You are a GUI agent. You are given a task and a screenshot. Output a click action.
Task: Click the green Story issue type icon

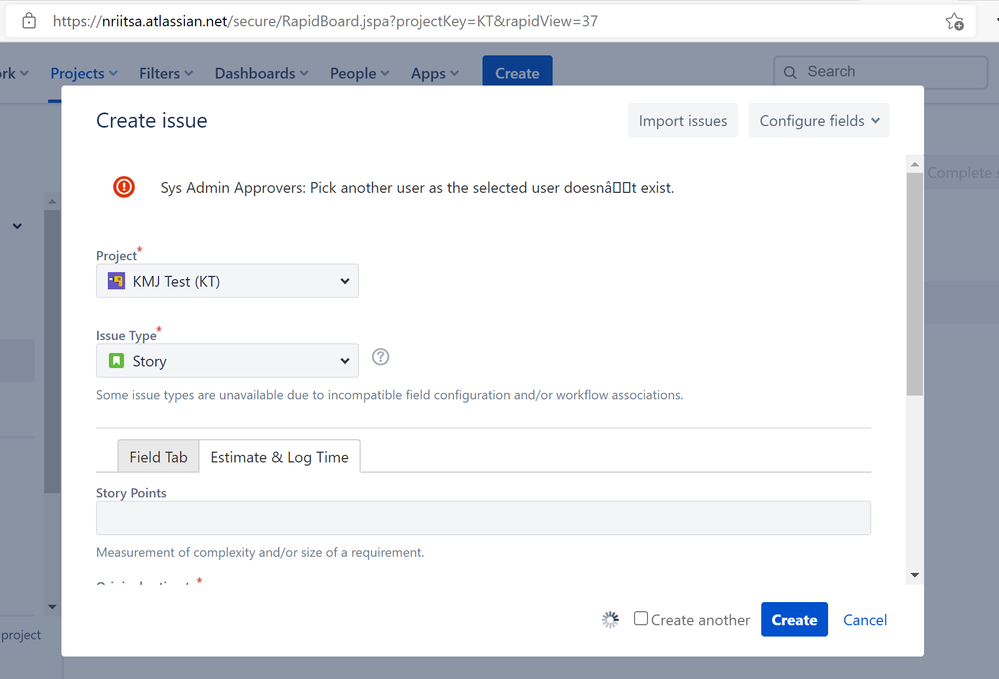(116, 361)
